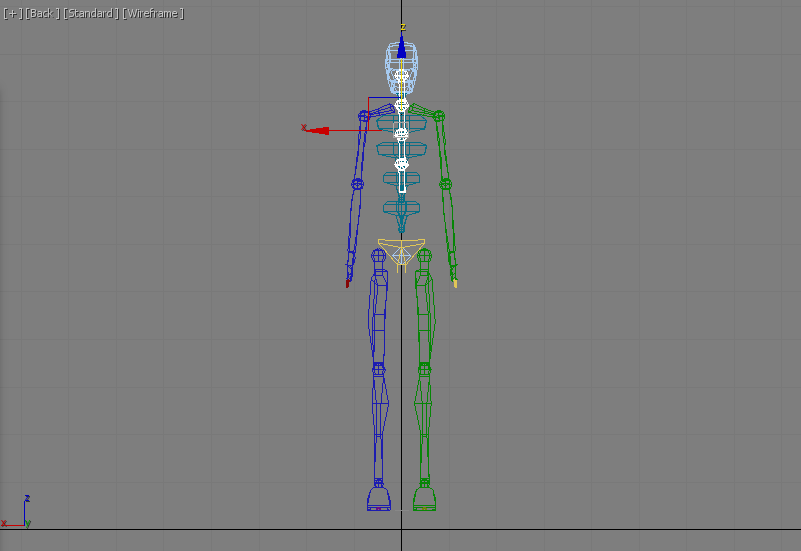
Task: Open the [+] viewport general menu
Action: [x=13, y=13]
